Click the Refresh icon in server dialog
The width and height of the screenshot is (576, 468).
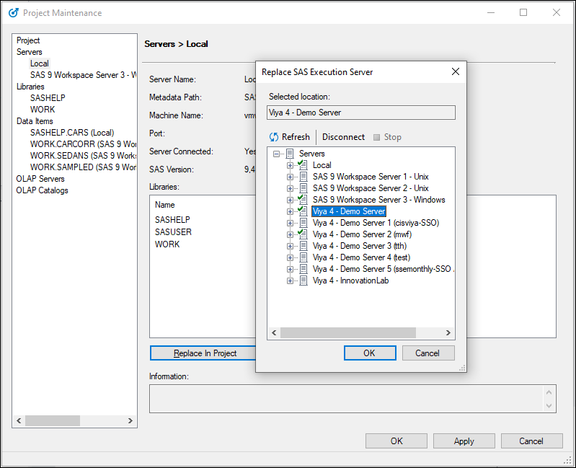tap(273, 137)
